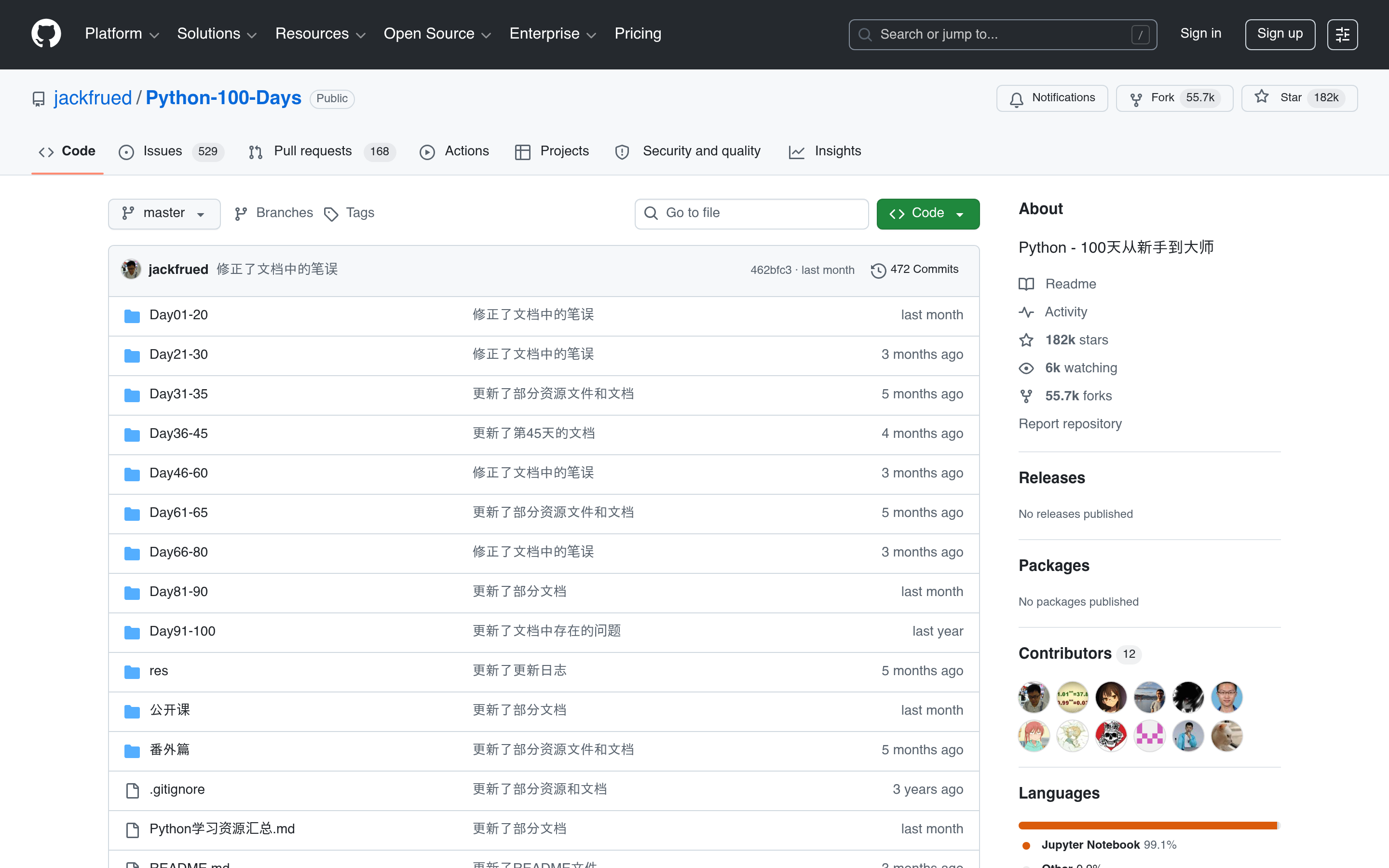Click the Jupyter Notebook language bar
This screenshot has height=868, width=1389.
pos(1147,826)
